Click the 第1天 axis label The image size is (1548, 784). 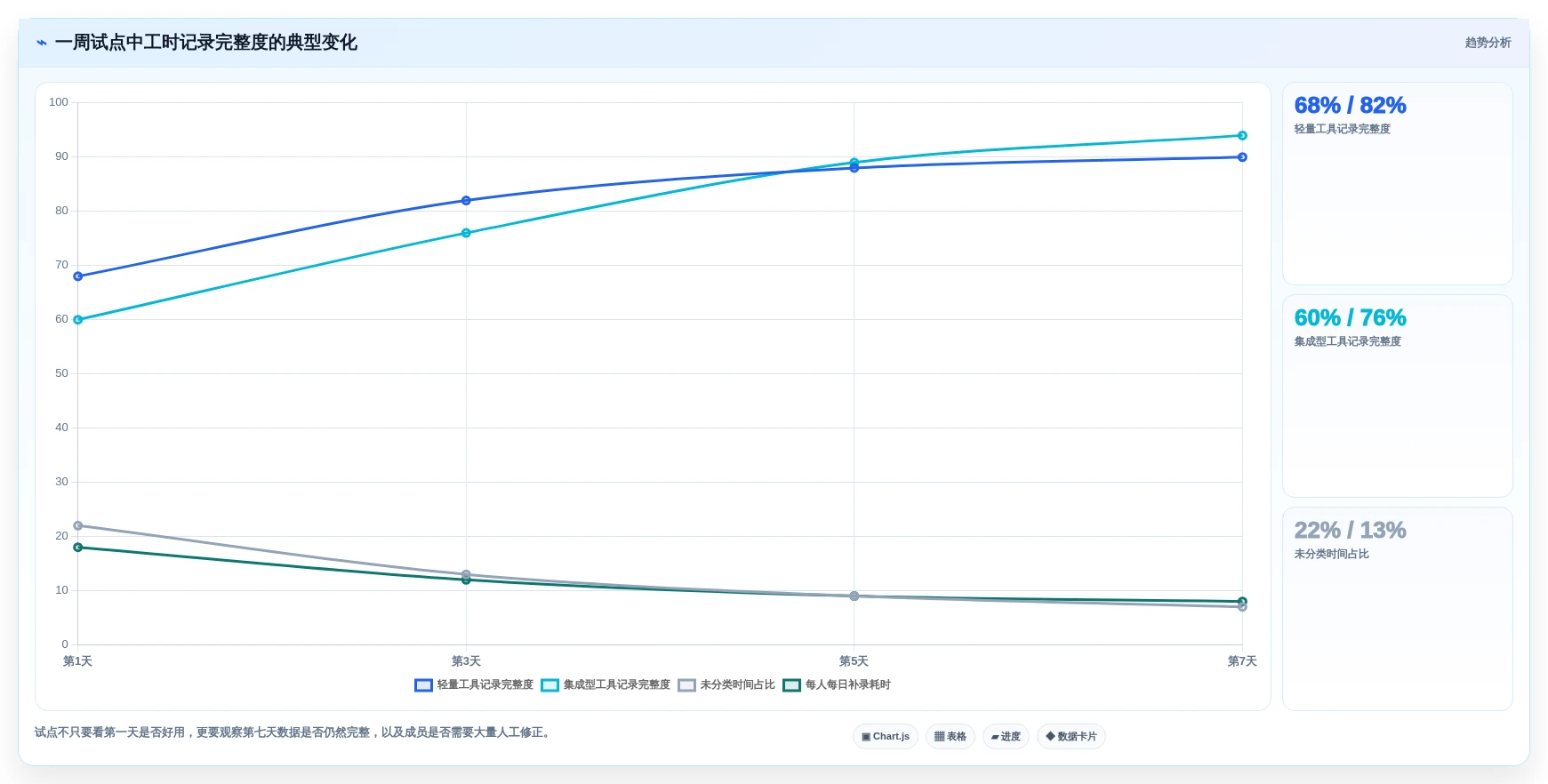[78, 661]
